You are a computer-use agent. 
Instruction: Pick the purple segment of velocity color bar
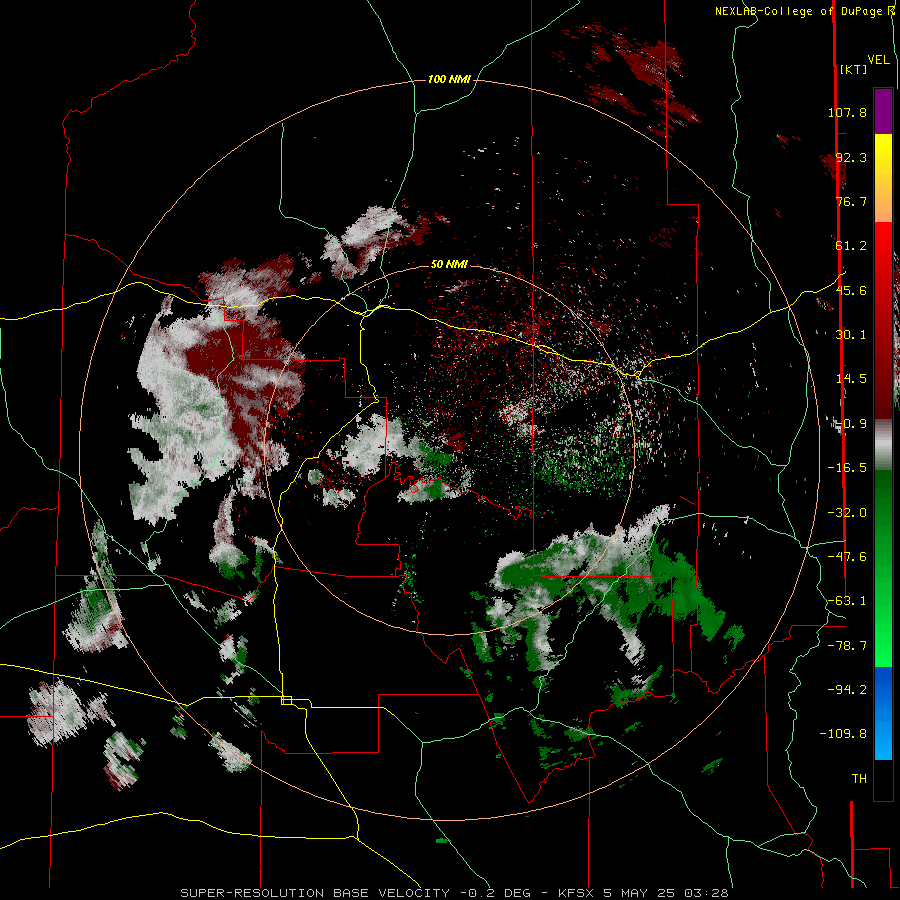tap(883, 111)
